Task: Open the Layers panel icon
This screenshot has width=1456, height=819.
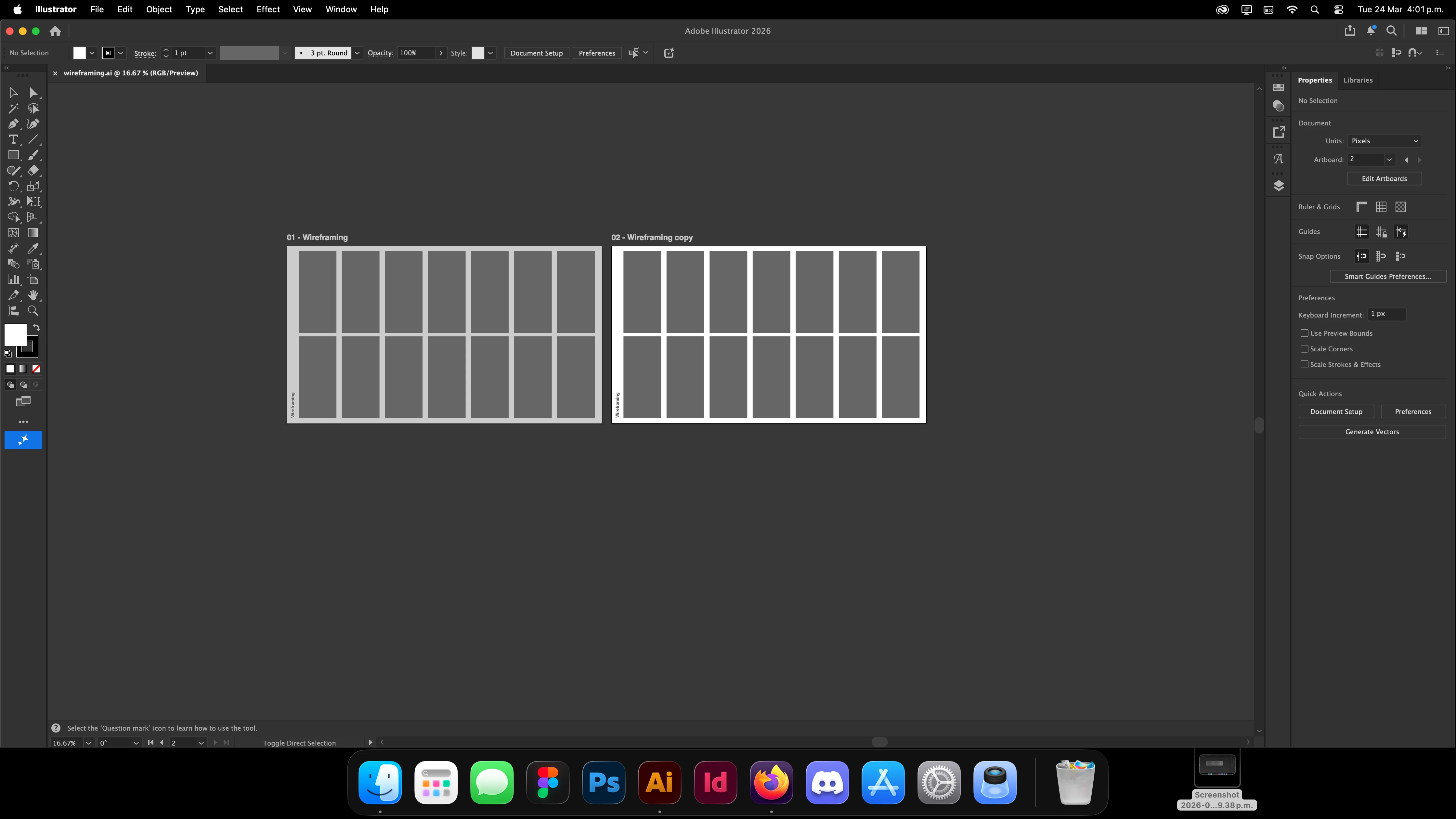Action: [x=1279, y=186]
